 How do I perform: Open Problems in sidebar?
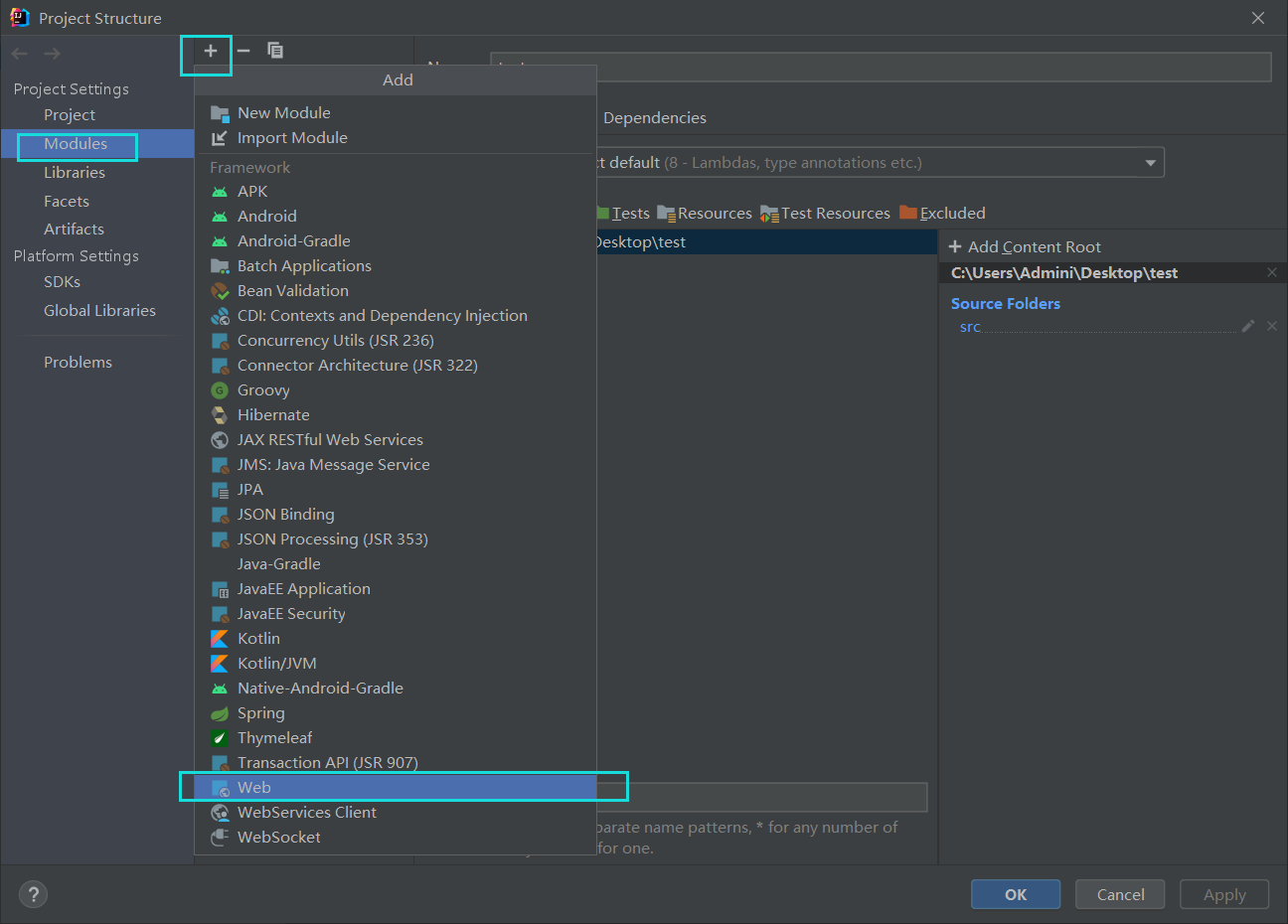pos(78,363)
